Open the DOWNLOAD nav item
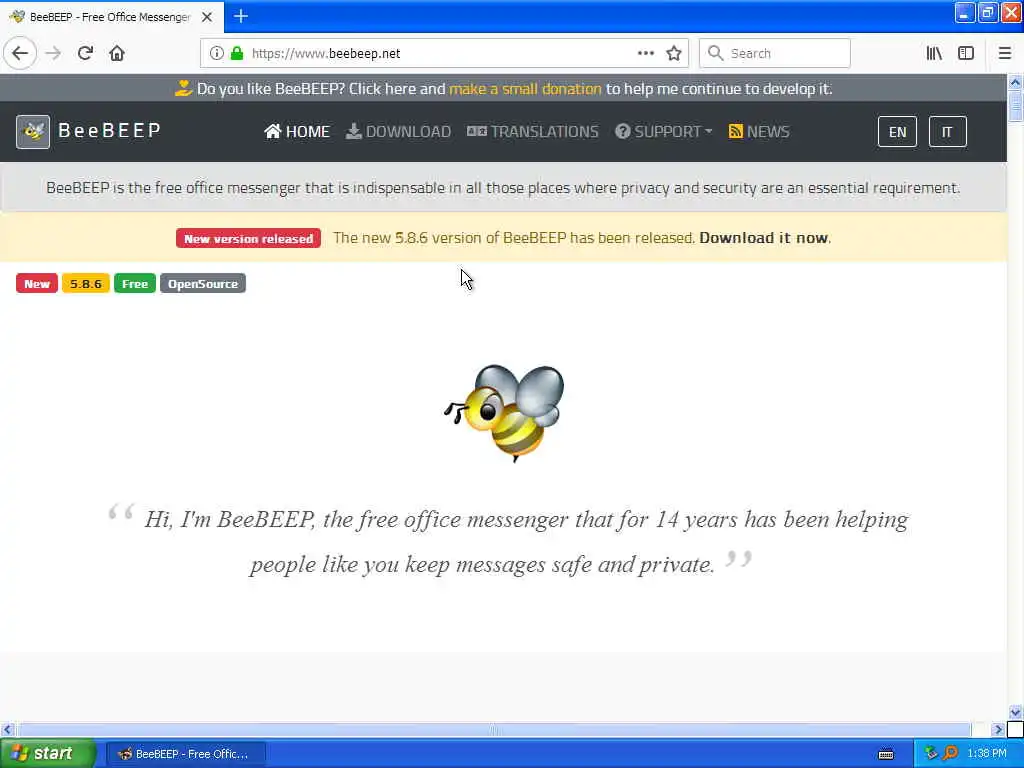1024x768 pixels. (x=398, y=131)
